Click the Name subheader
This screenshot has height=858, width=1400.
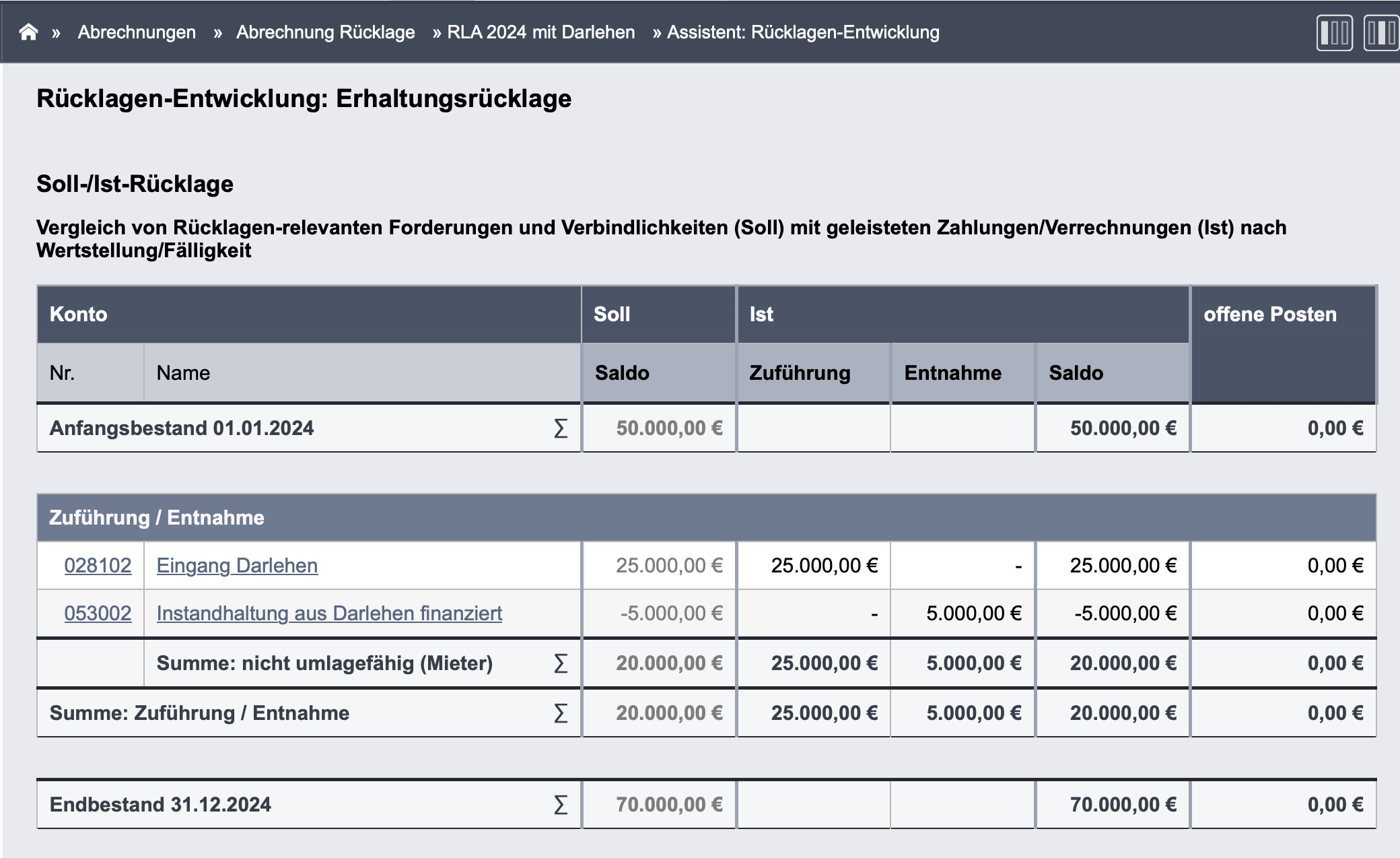pyautogui.click(x=362, y=373)
